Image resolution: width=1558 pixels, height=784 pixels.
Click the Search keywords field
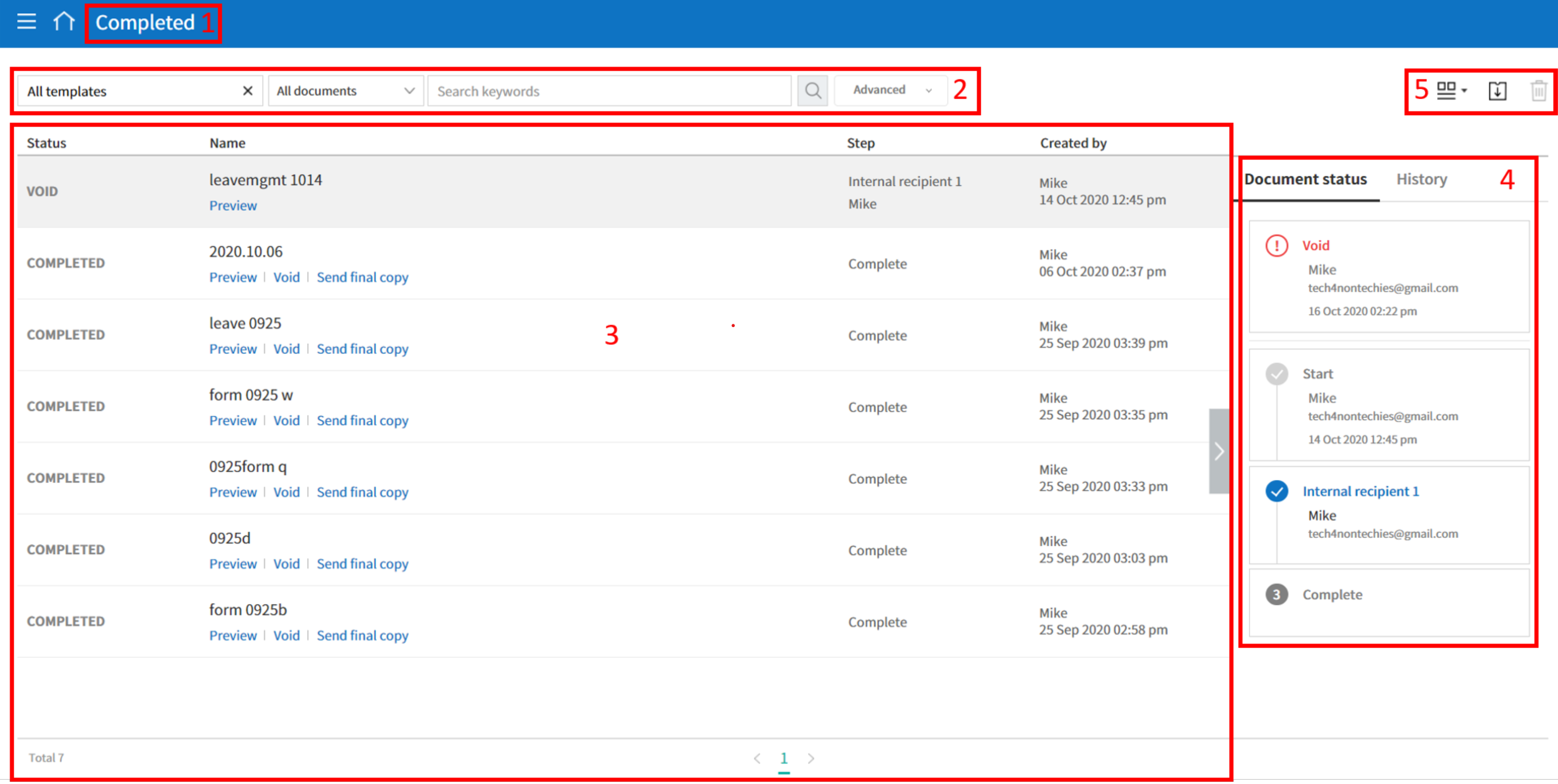tap(609, 90)
